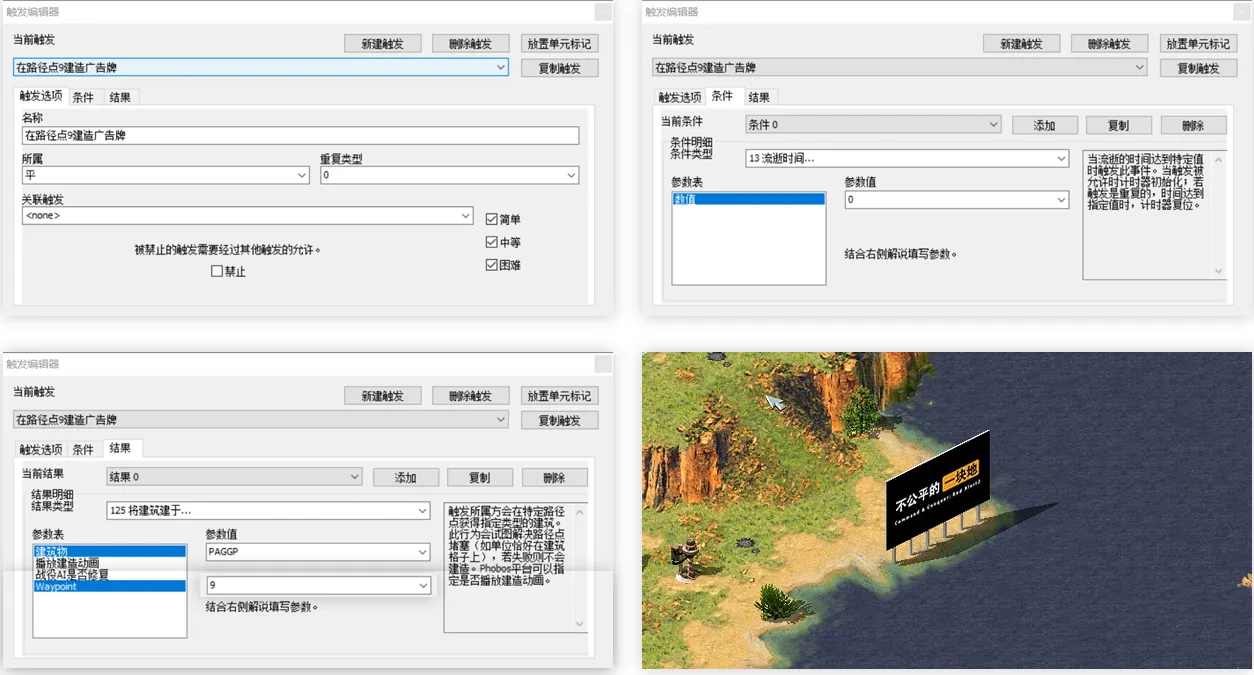Click 删除触发 in the 触发选项 tab window
1254x675 pixels.
tap(471, 44)
